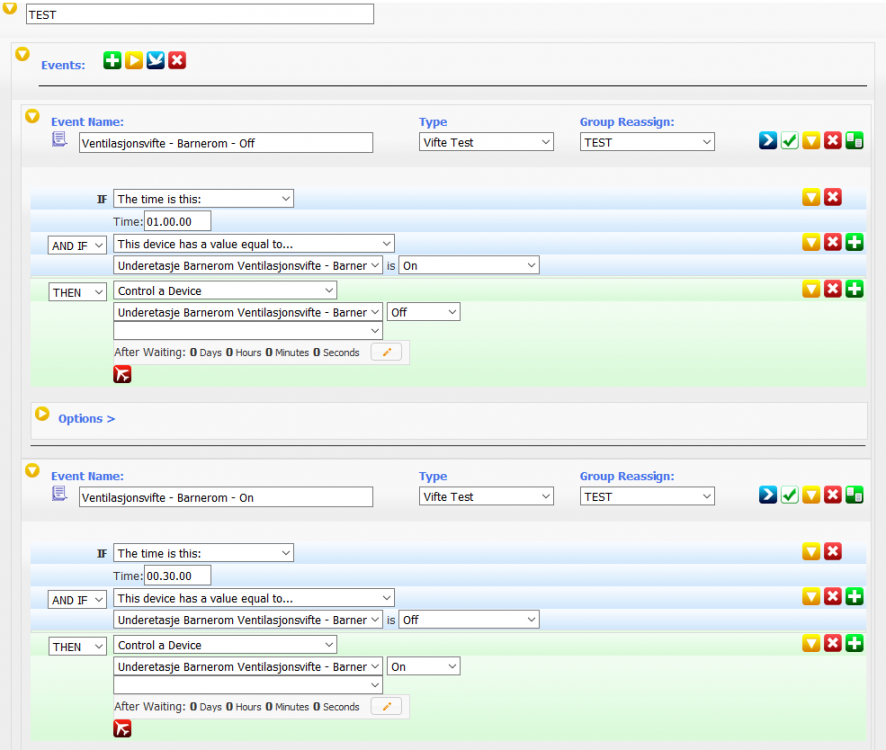Delete the 'Barnerom - On' event with the red X
Screen dimensions: 886x750
[x=832, y=495]
